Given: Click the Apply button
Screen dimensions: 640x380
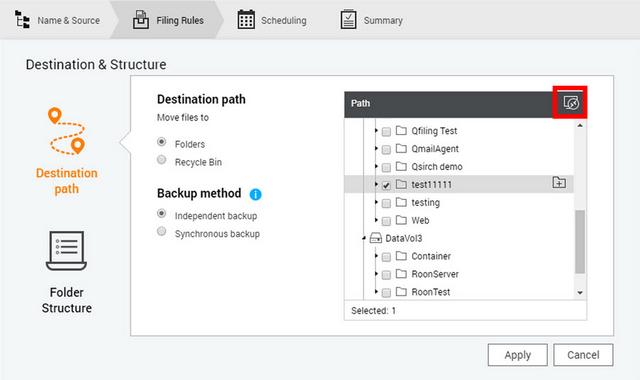Looking at the screenshot, I should pos(518,355).
